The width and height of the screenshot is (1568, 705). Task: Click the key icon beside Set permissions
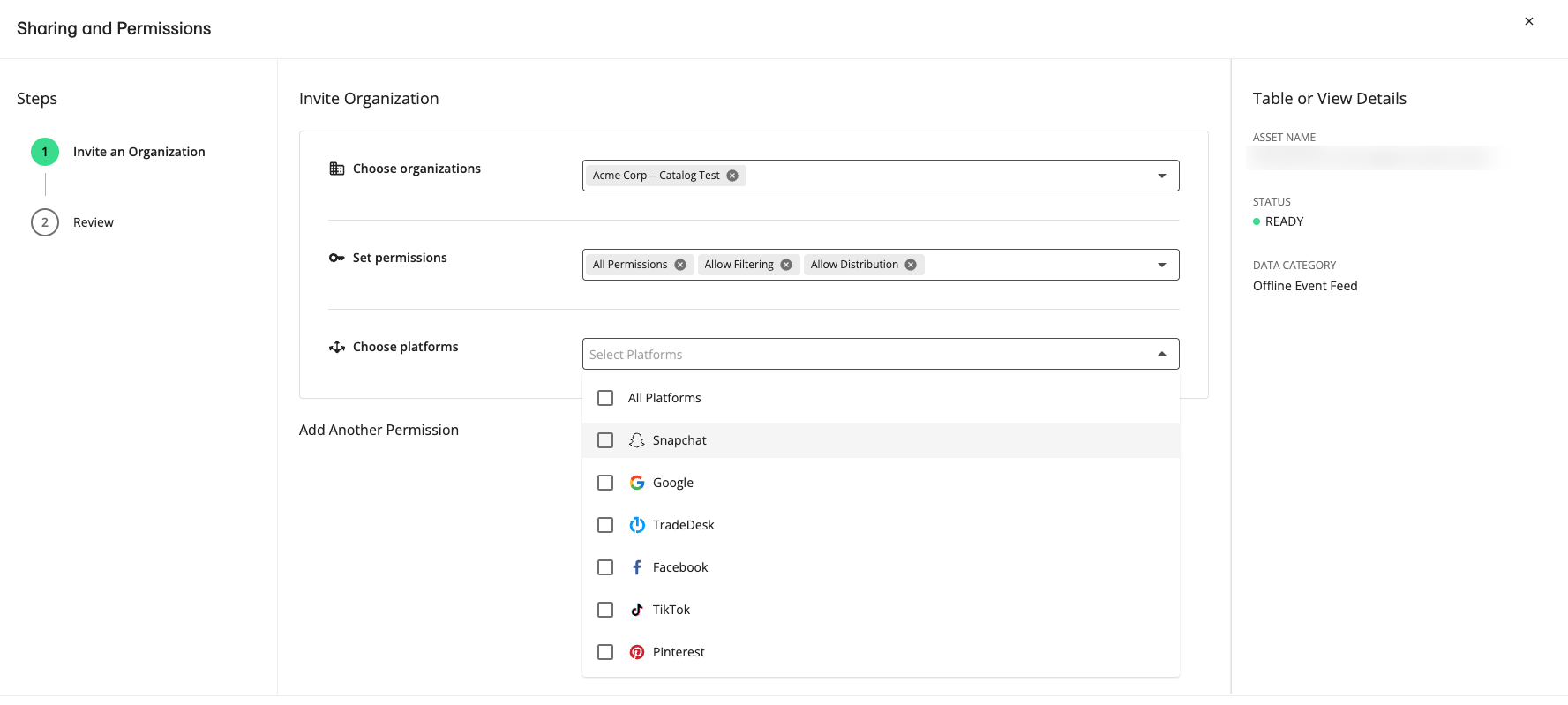pos(337,258)
